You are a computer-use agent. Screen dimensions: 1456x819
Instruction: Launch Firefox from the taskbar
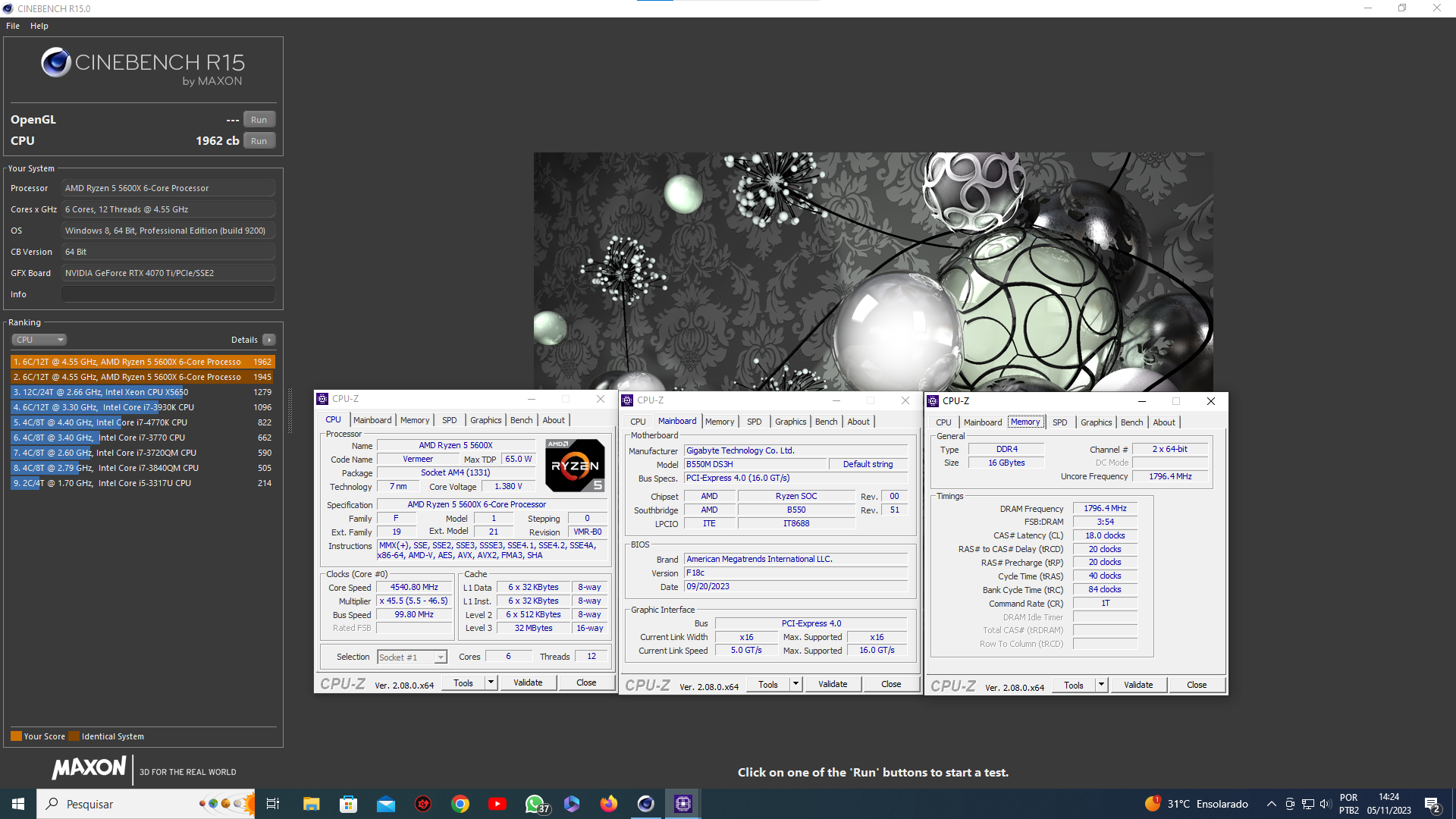point(609,804)
